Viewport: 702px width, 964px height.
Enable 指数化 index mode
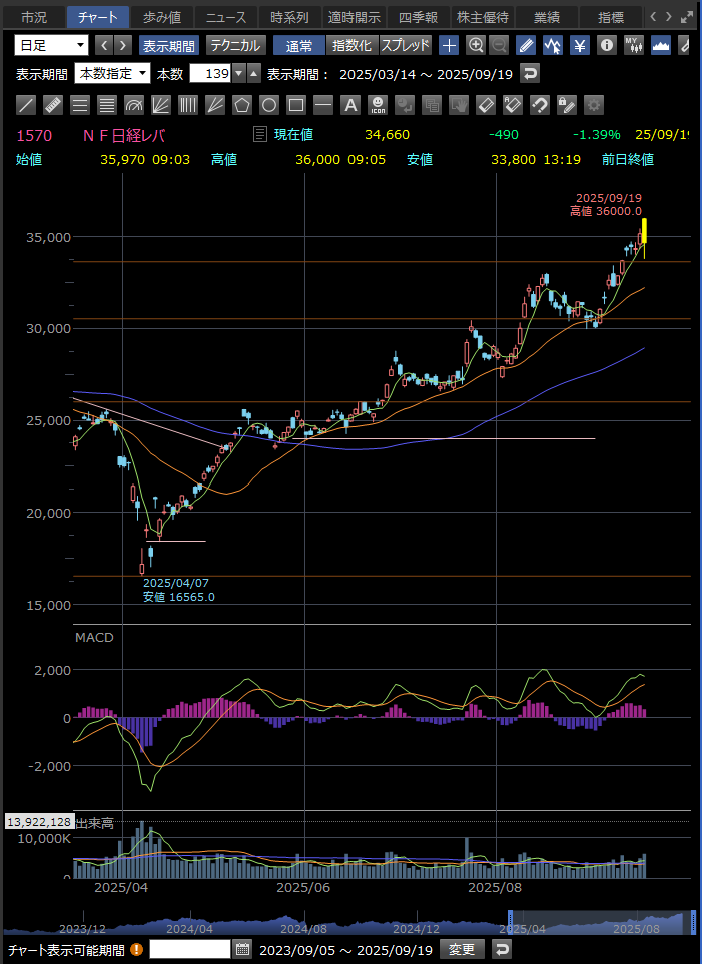point(351,45)
